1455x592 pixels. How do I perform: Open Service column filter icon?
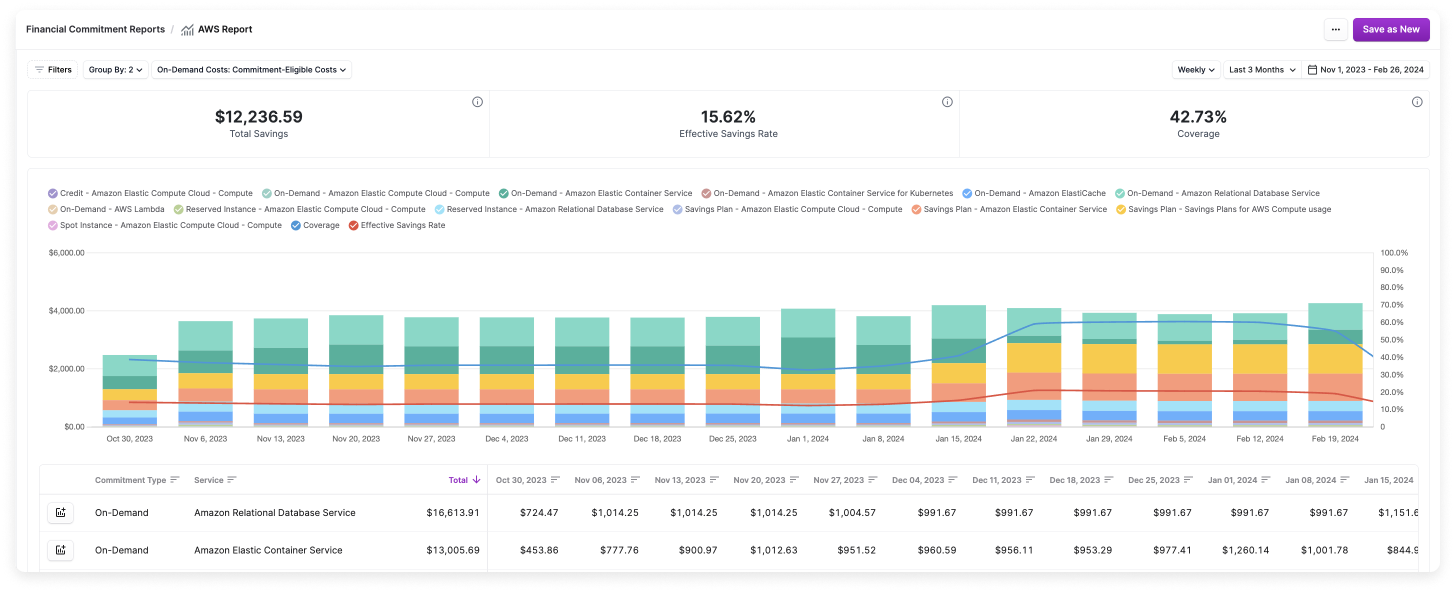coord(232,480)
